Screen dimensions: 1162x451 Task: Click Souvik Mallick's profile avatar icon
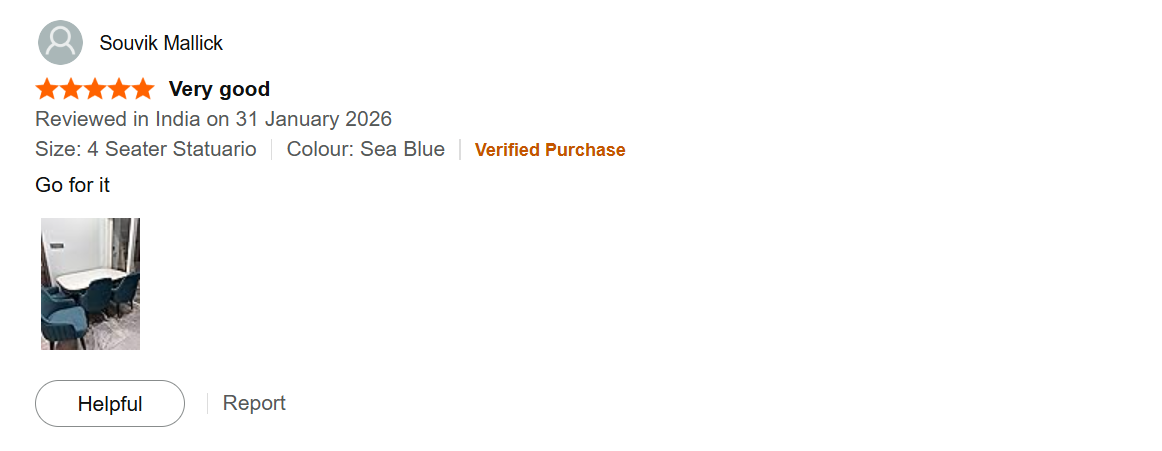[60, 43]
